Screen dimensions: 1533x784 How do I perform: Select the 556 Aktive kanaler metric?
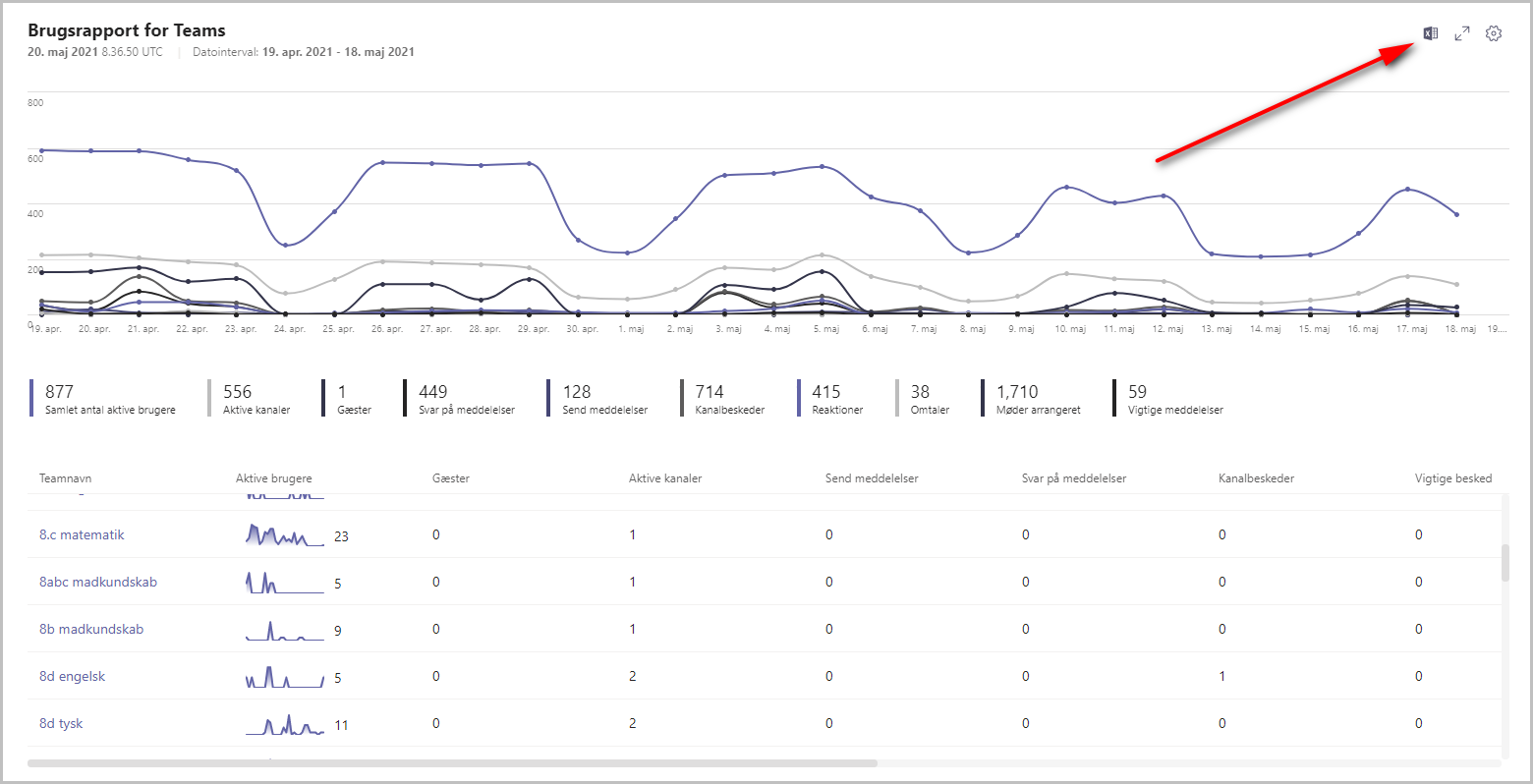click(251, 398)
